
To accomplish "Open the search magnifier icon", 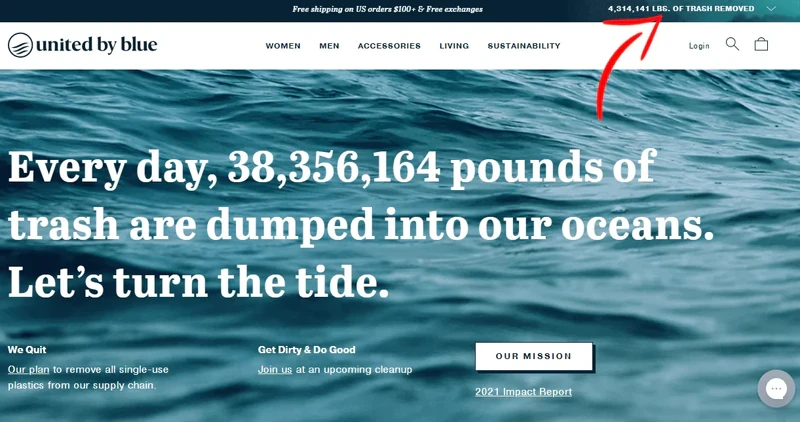I will point(732,44).
